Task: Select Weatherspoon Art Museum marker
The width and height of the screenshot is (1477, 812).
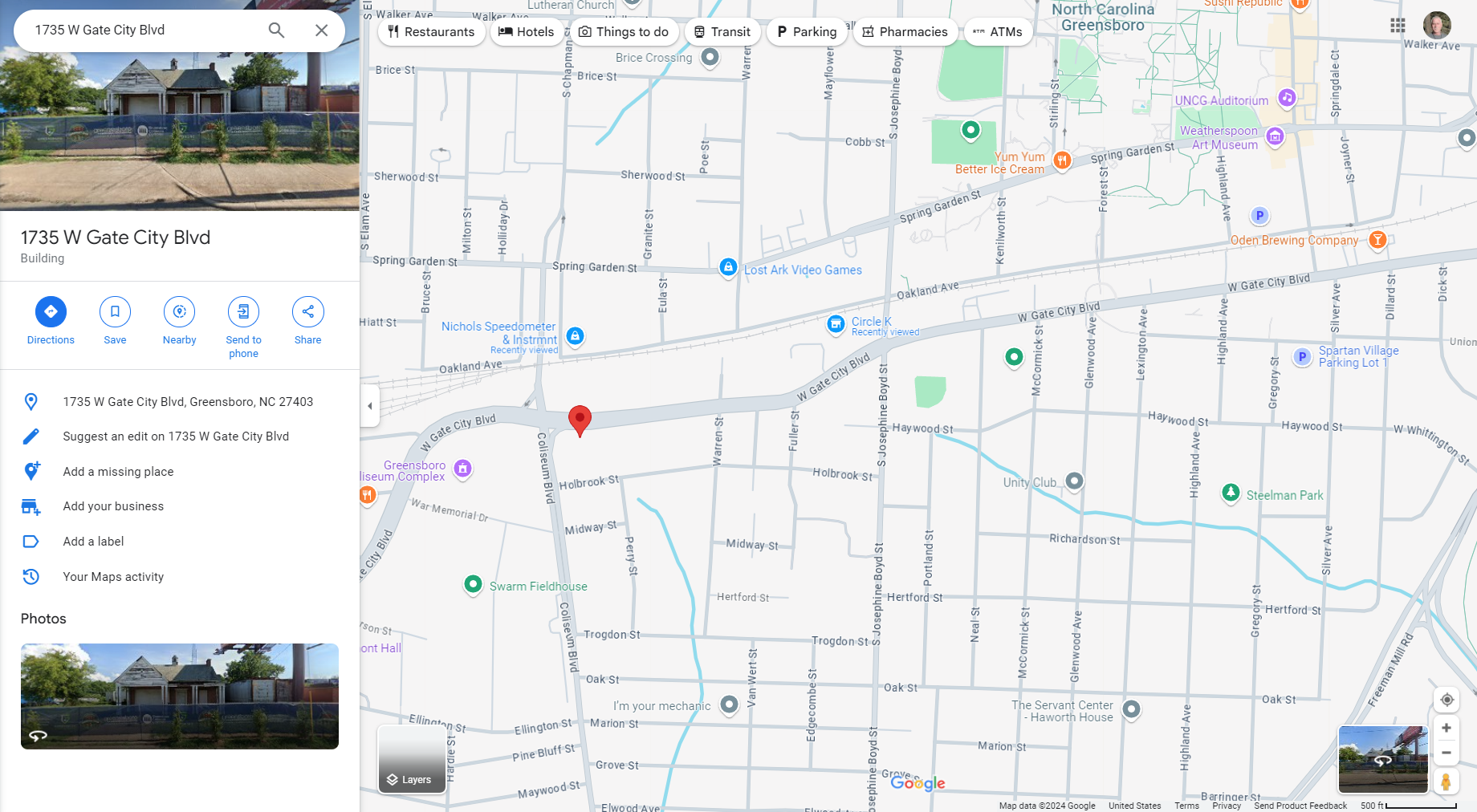Action: [x=1275, y=137]
